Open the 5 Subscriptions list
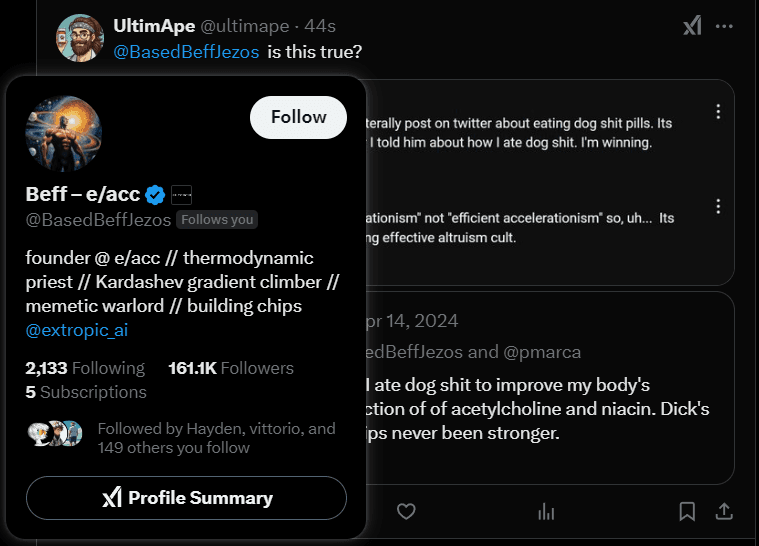The height and width of the screenshot is (546, 759). coord(86,392)
